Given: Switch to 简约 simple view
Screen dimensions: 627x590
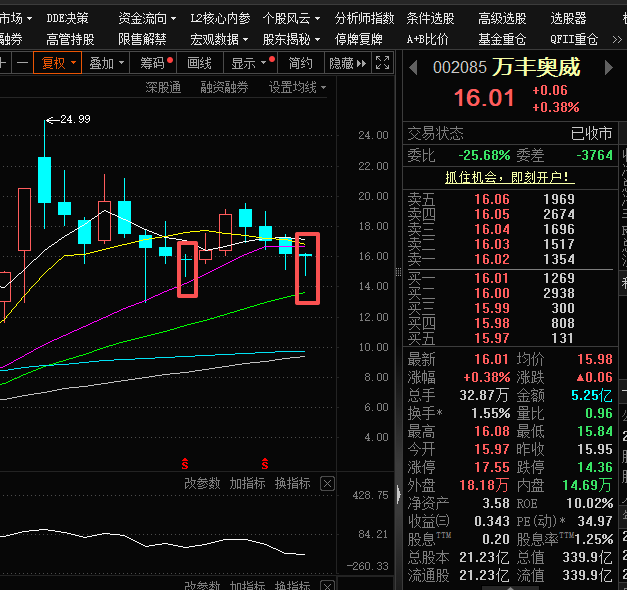Looking at the screenshot, I should [x=300, y=63].
